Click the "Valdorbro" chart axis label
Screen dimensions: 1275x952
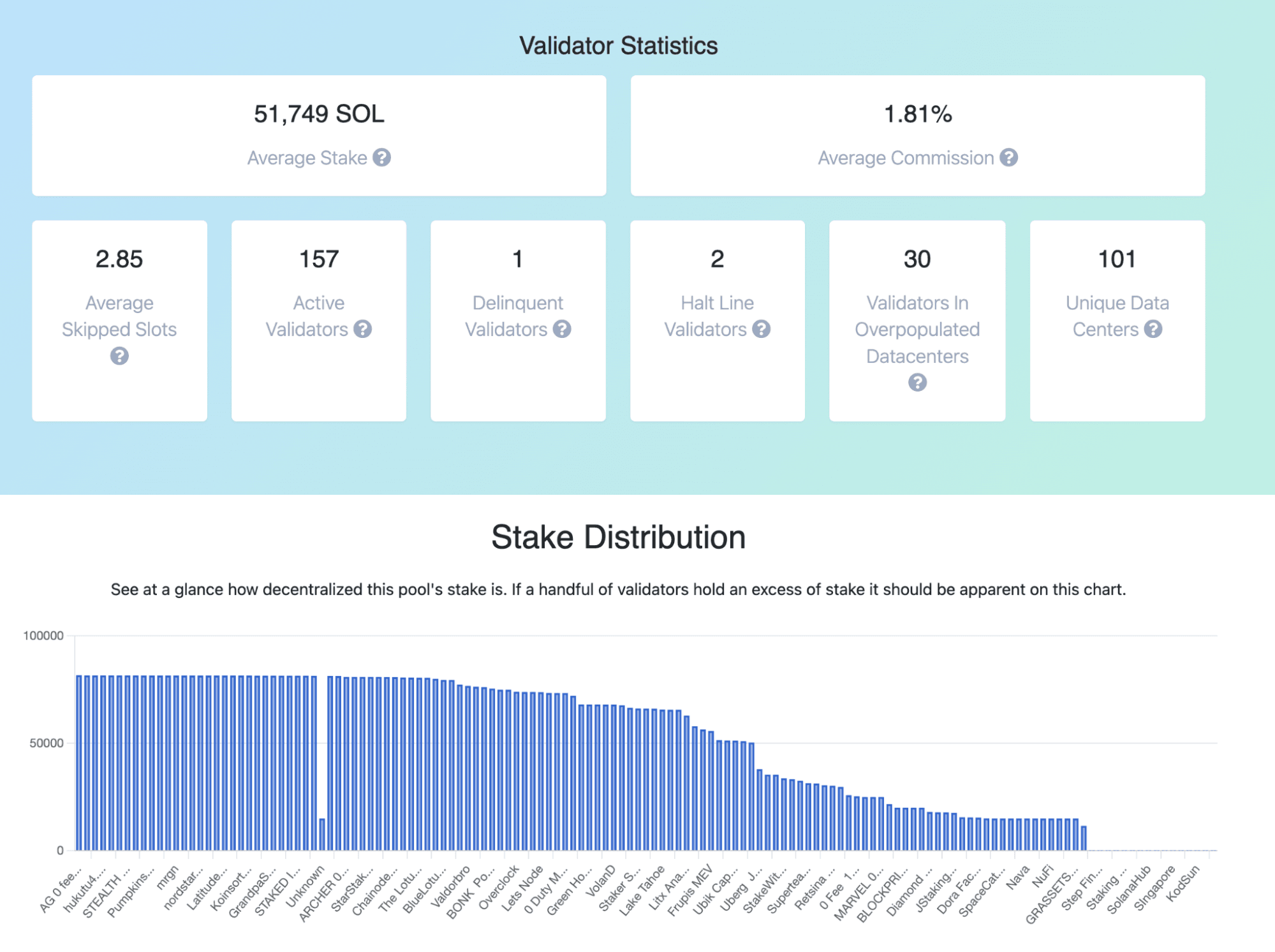click(451, 886)
